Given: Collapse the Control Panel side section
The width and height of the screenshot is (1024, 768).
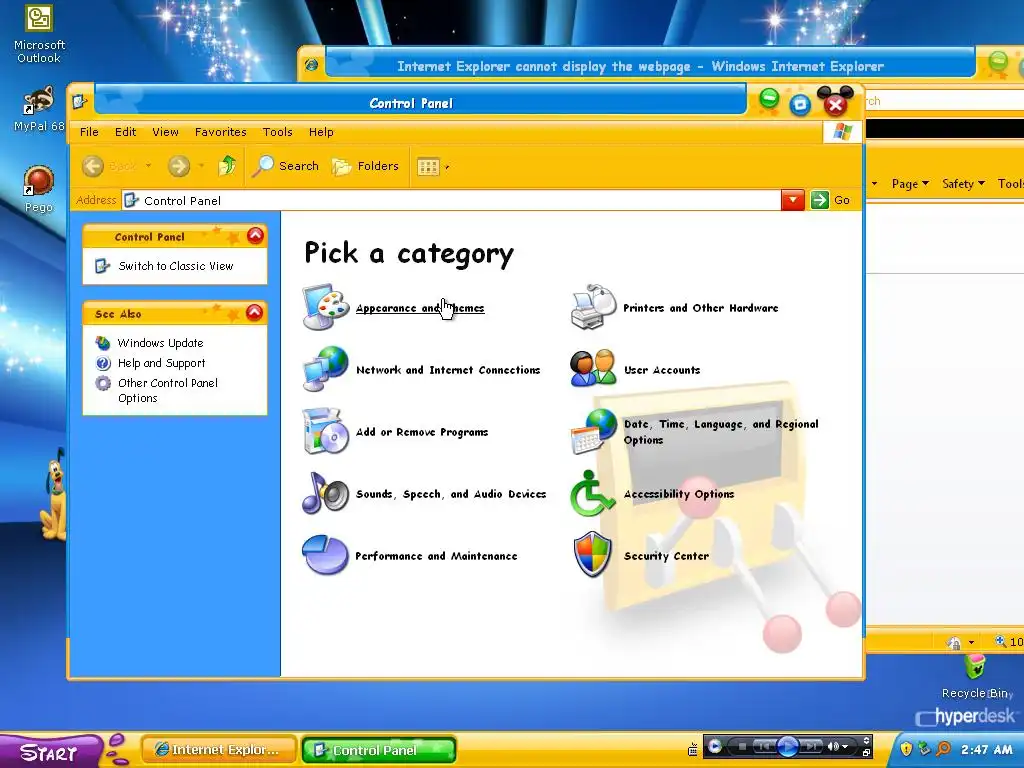Looking at the screenshot, I should 255,236.
